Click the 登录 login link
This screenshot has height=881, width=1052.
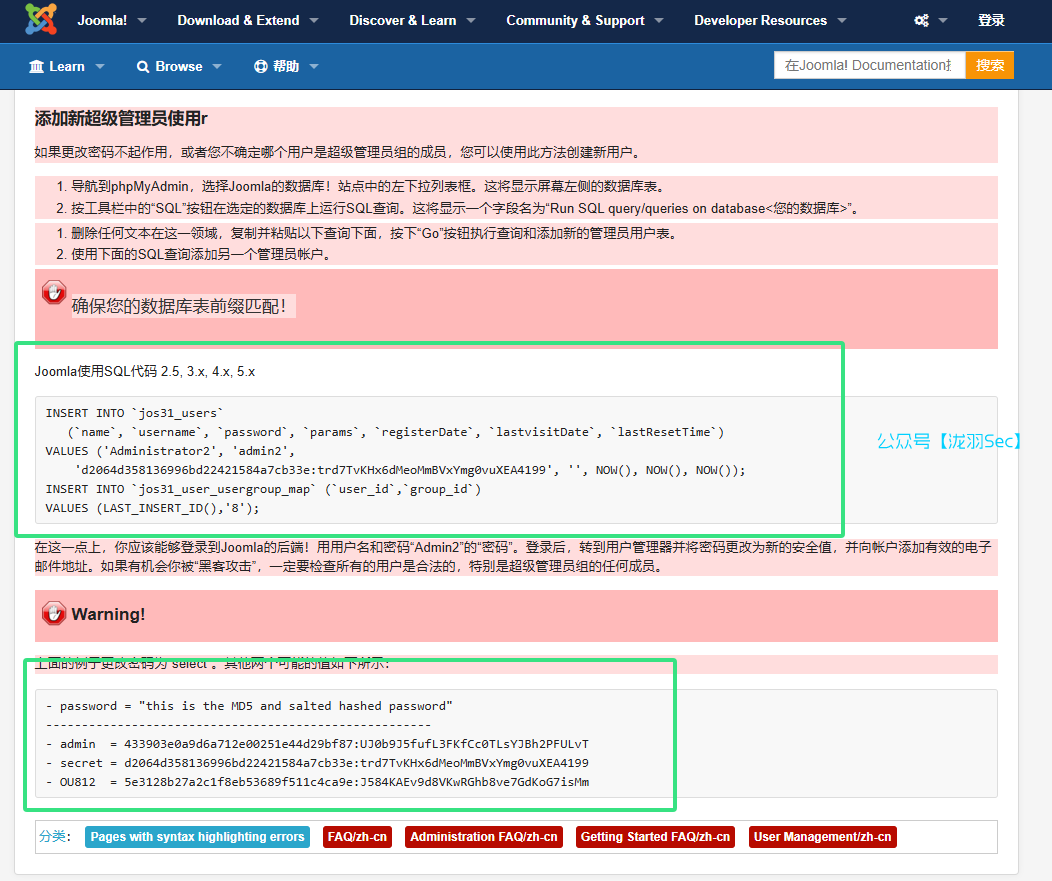[x=991, y=20]
